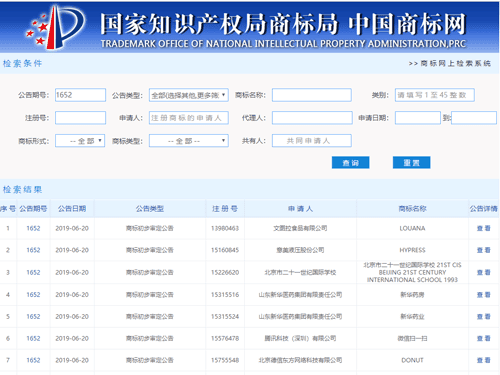Screen dimensions: 500x375
Task: Click 查看 for LOUANA row
Action: pos(483,228)
